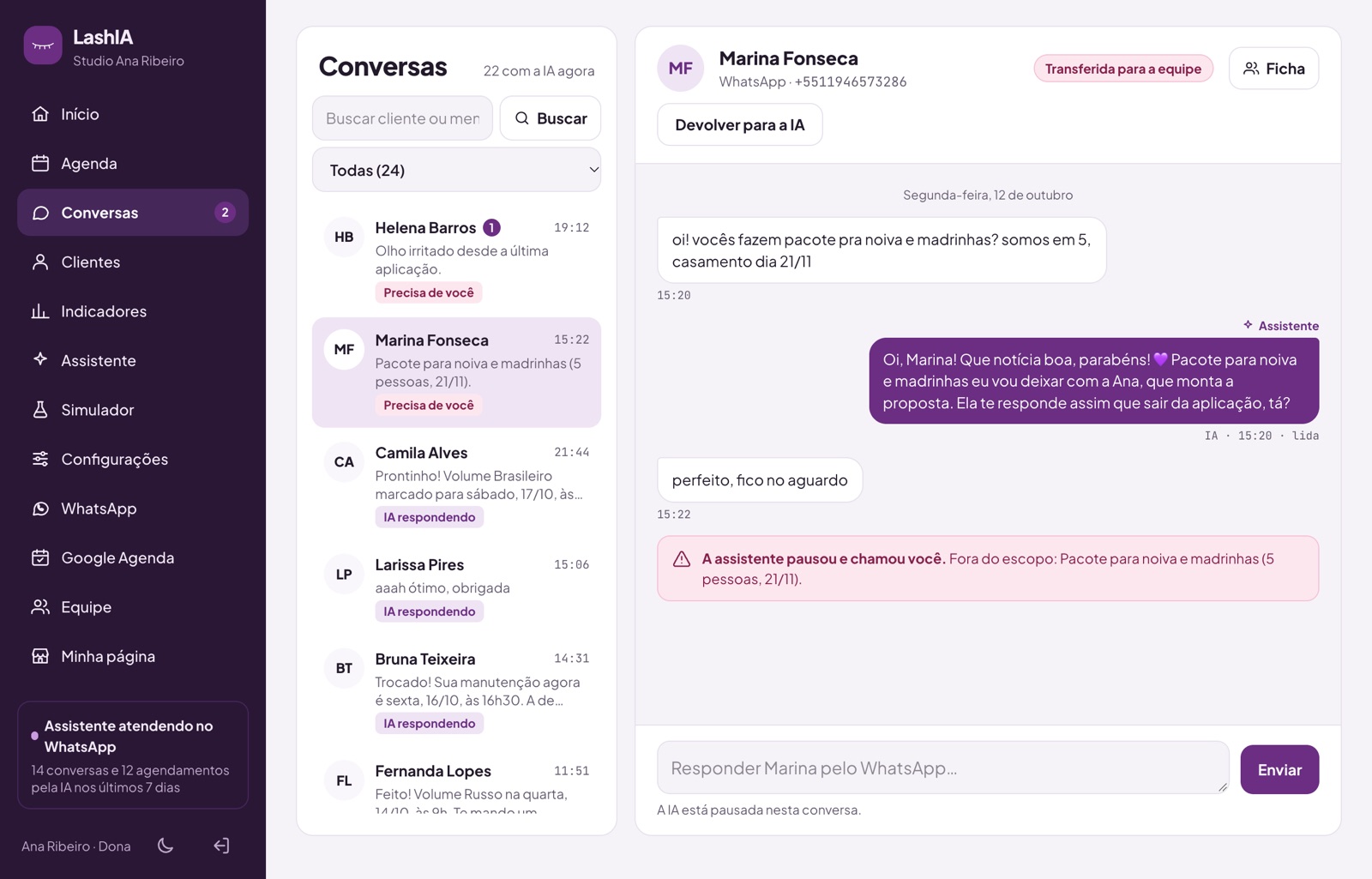Click IA respondendo tag on Larissa Pires
1372x879 pixels.
pyautogui.click(x=429, y=611)
